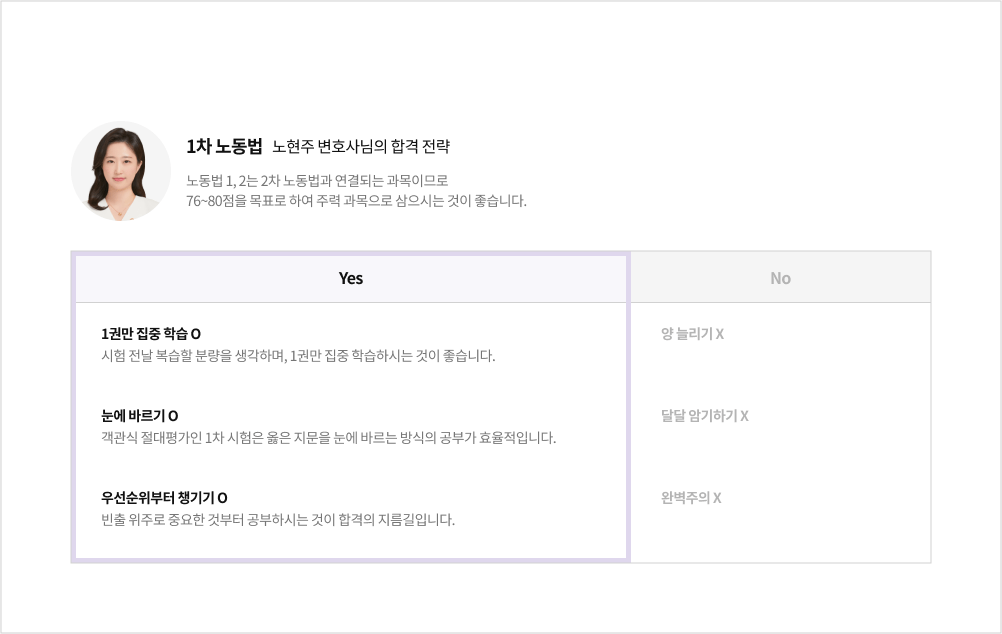Click the description starting "객관식 절대평가인 1차 시험"
Image resolution: width=1002 pixels, height=634 pixels.
click(328, 438)
